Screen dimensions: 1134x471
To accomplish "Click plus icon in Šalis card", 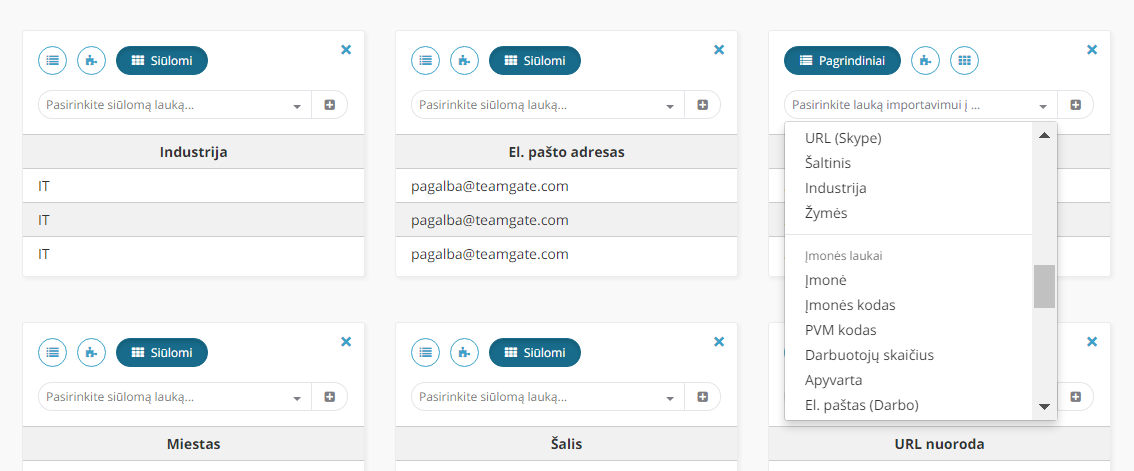I will pos(703,397).
